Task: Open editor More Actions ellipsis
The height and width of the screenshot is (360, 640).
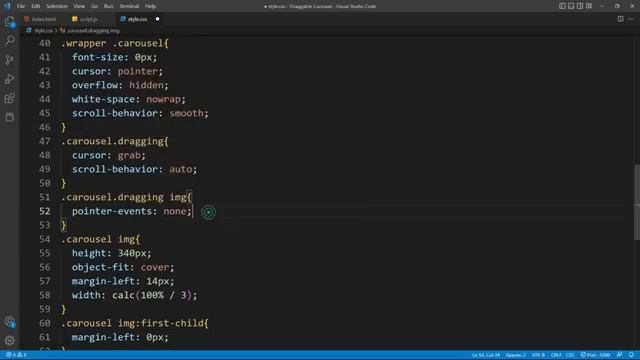Action: point(631,19)
